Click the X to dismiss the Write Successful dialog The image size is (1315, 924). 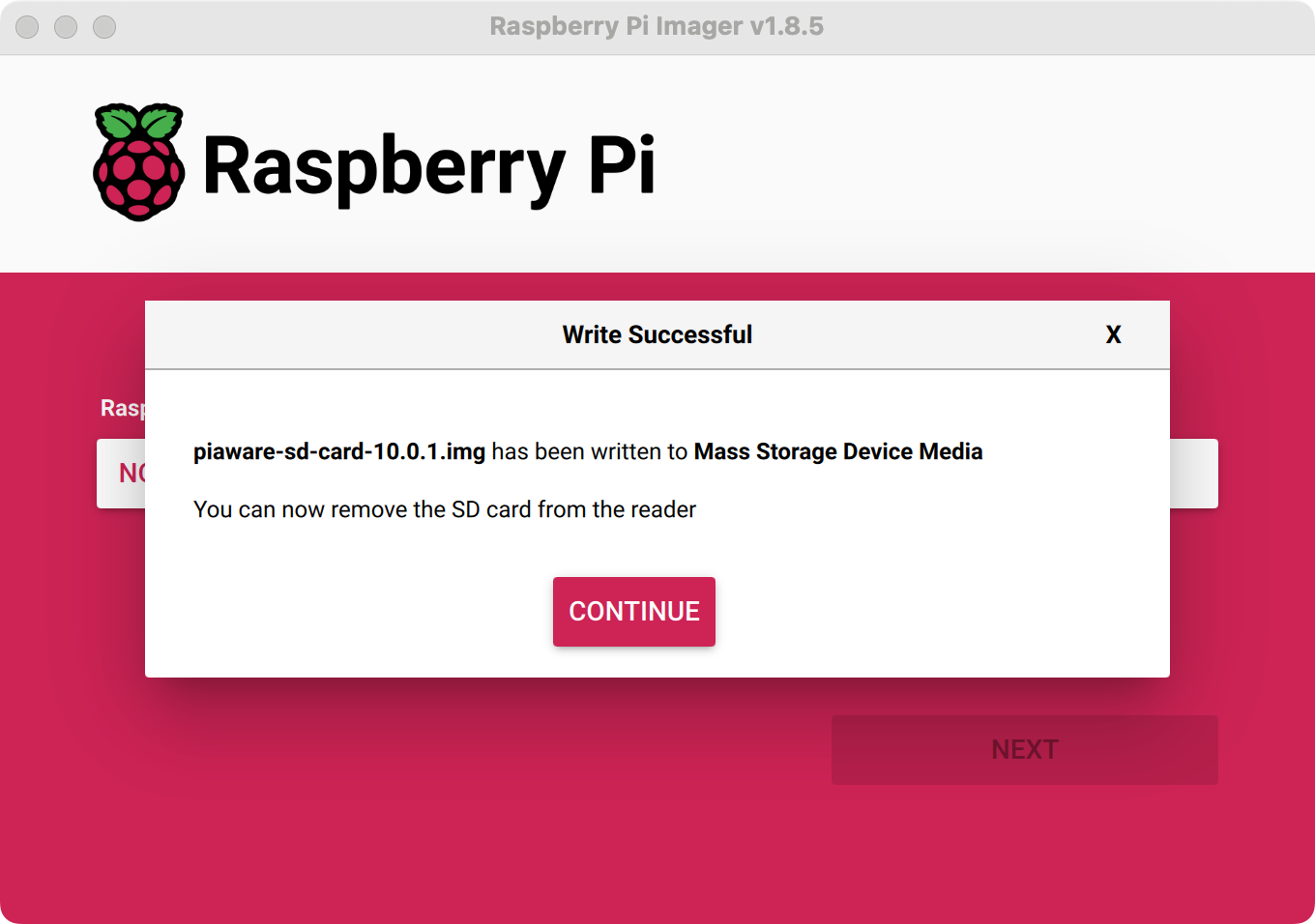(x=1114, y=334)
